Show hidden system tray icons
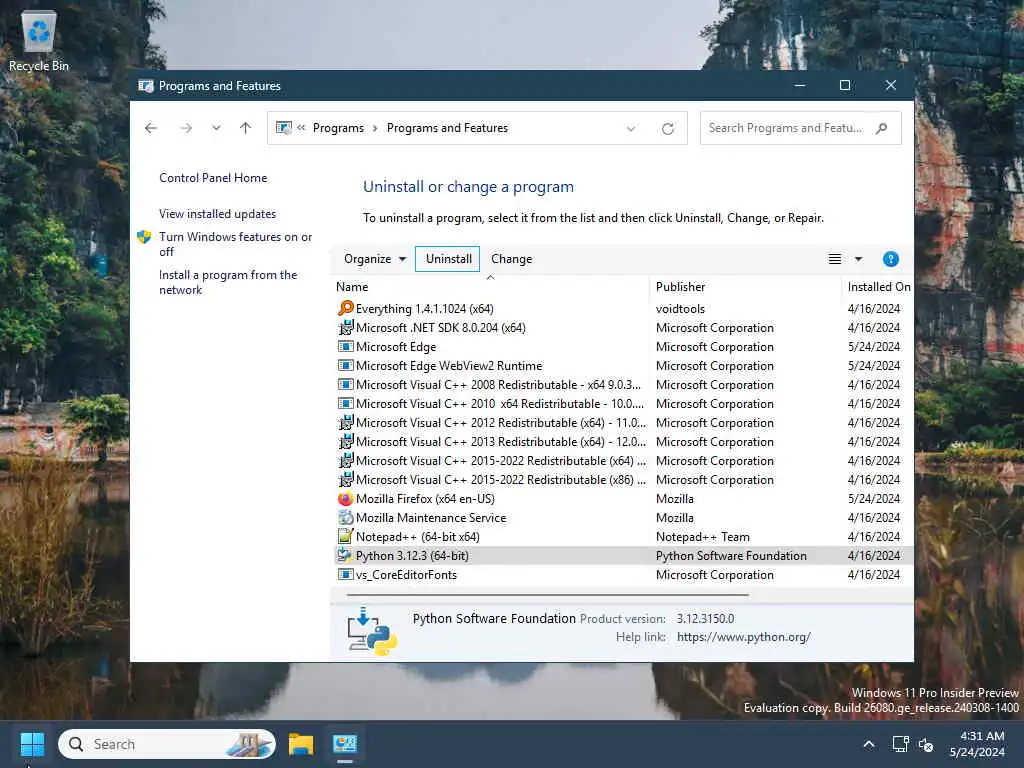Image resolution: width=1024 pixels, height=768 pixels. pos(869,744)
